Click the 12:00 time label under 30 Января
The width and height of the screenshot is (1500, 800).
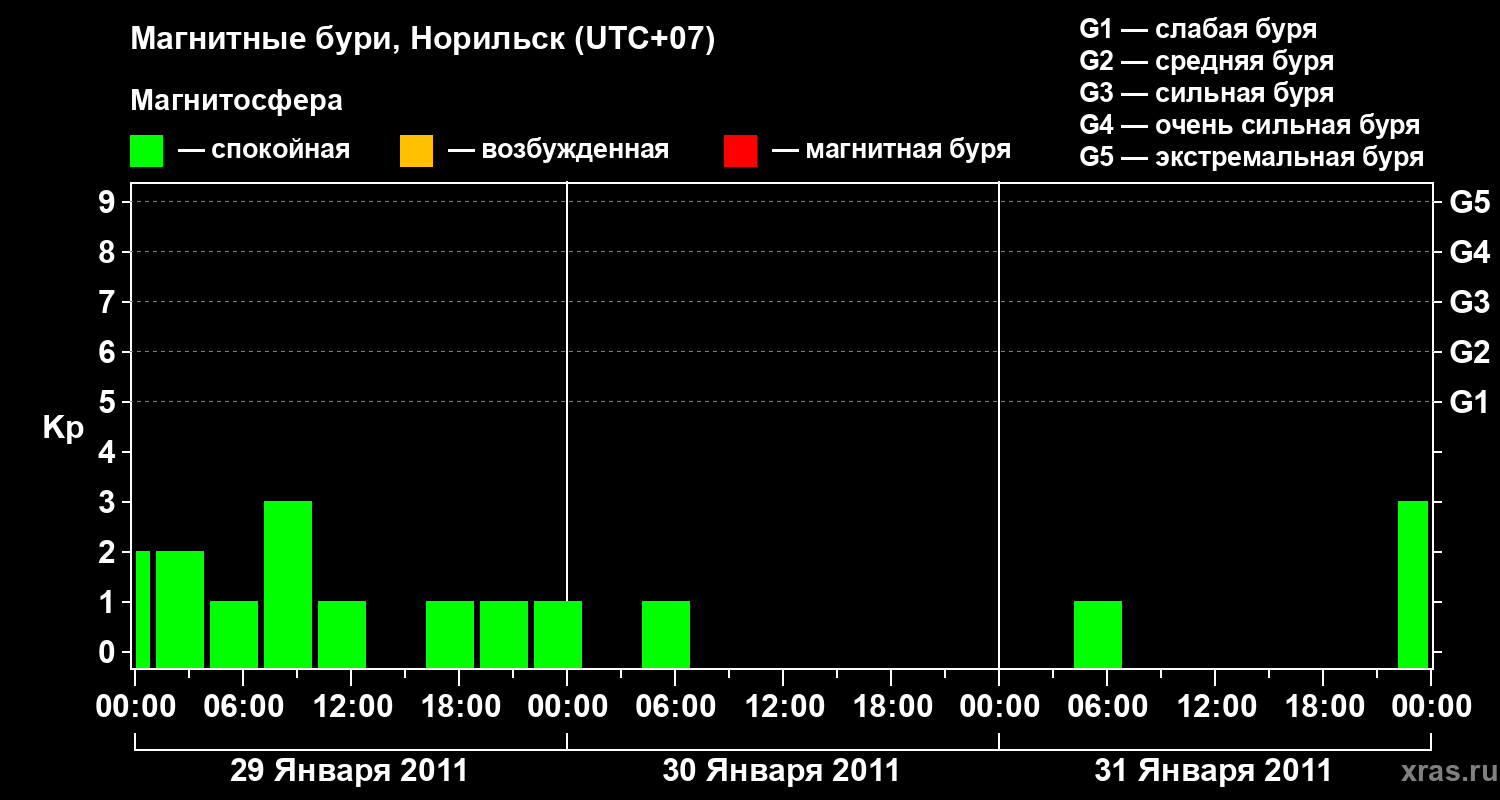tap(784, 707)
